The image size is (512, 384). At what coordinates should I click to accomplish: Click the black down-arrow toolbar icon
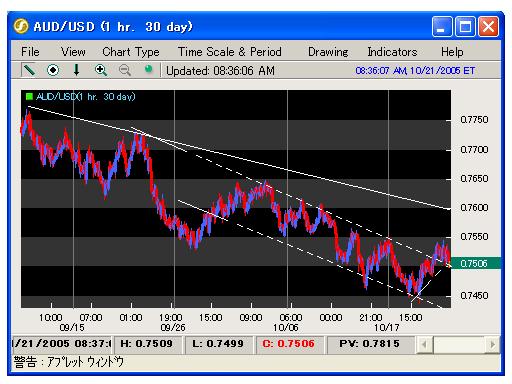(x=76, y=70)
